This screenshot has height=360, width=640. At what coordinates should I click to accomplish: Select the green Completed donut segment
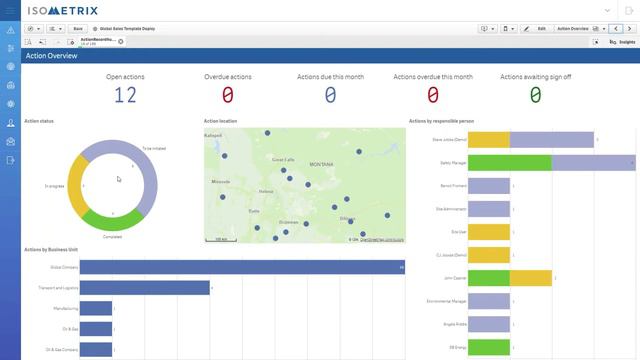click(x=112, y=223)
